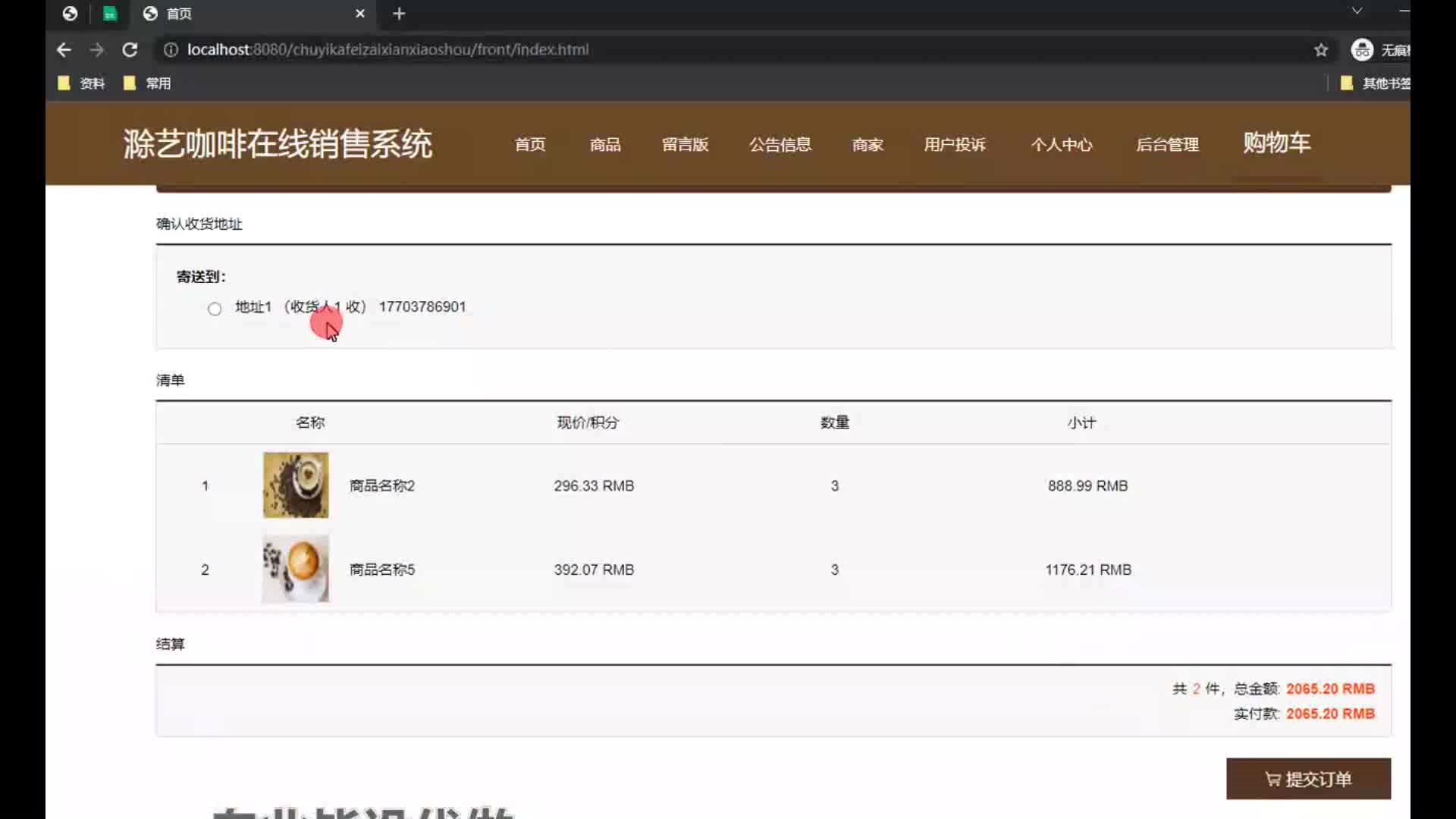Open 商品 in site navigation

pyautogui.click(x=605, y=144)
